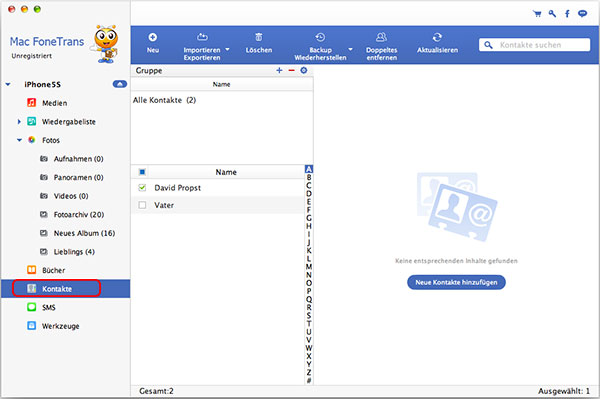Expand the Wiedergabeliste tree arrow
Screen dimensions: 600x399
(19, 122)
